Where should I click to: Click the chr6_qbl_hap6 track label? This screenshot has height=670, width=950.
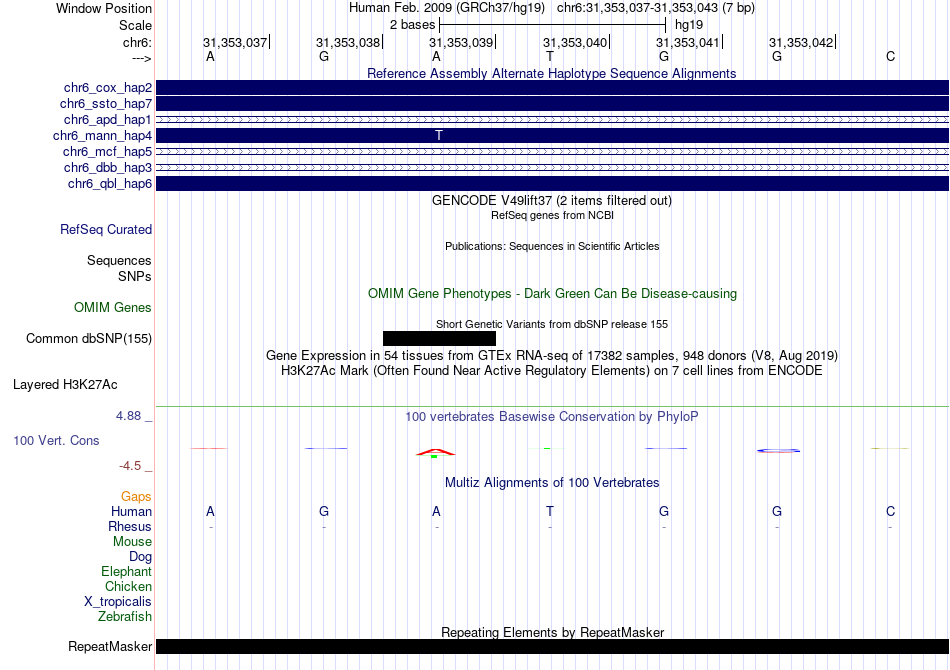110,184
